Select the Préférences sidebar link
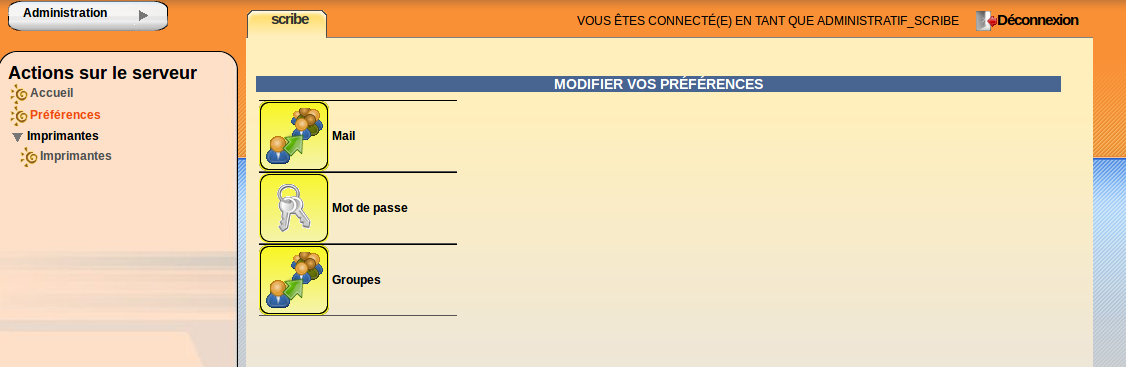 click(65, 115)
